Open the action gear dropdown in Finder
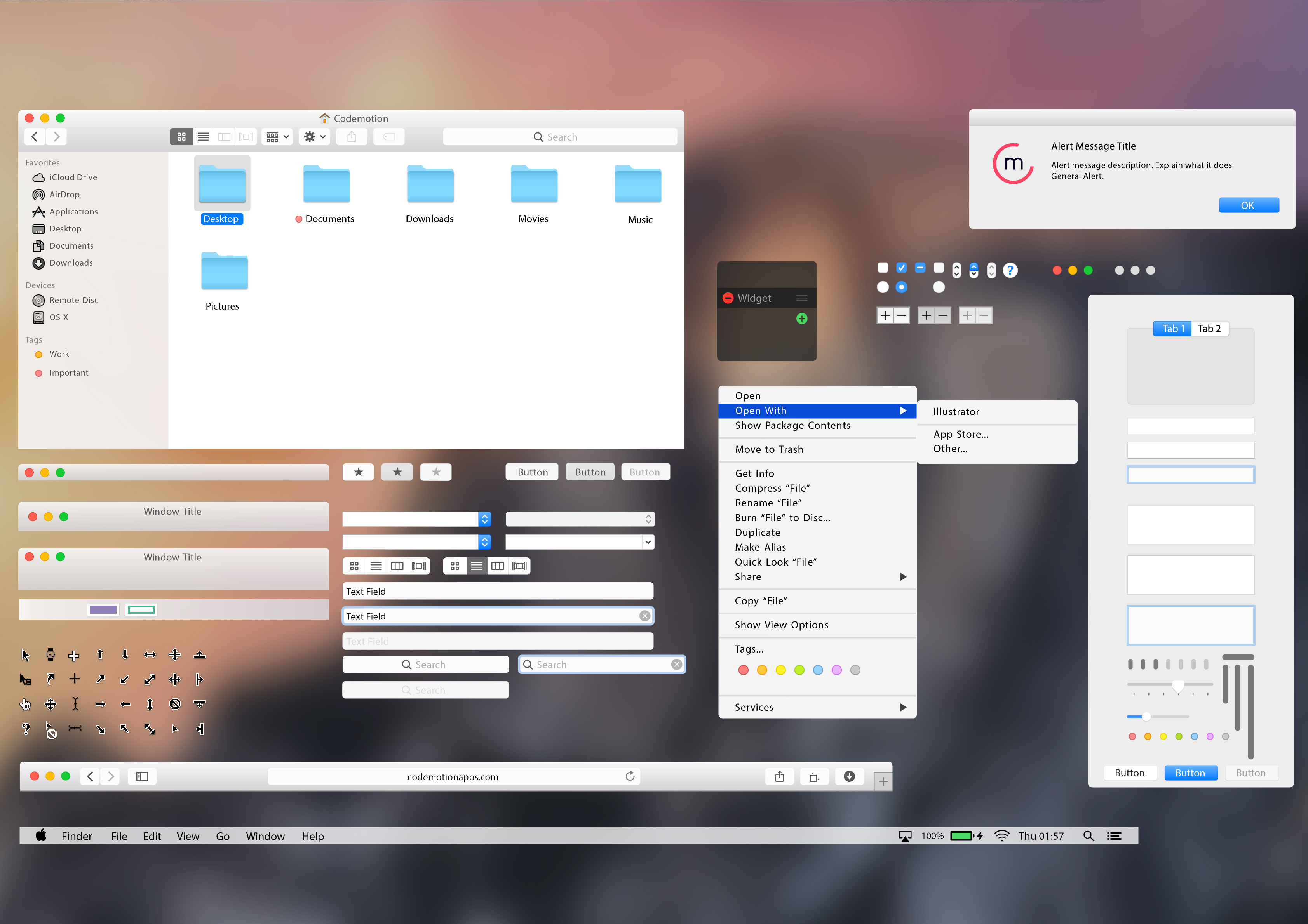 (x=314, y=137)
